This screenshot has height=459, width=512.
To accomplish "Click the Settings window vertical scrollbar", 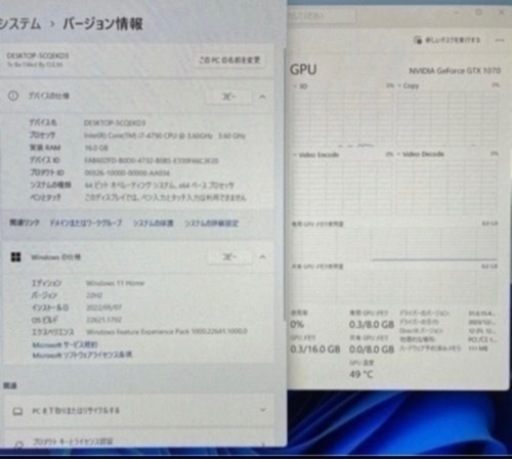I will click(285, 183).
